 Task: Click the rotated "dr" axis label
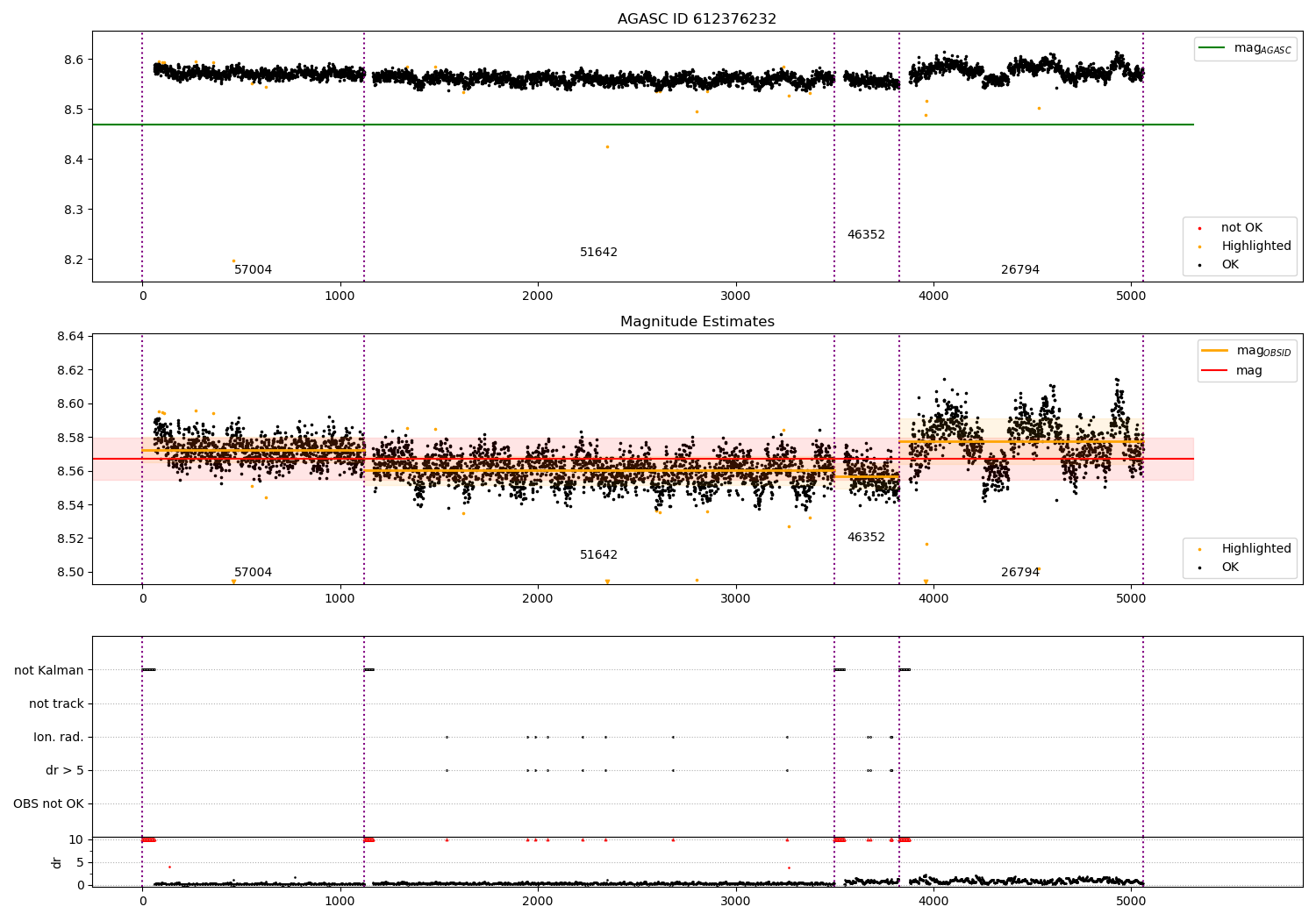[57, 862]
